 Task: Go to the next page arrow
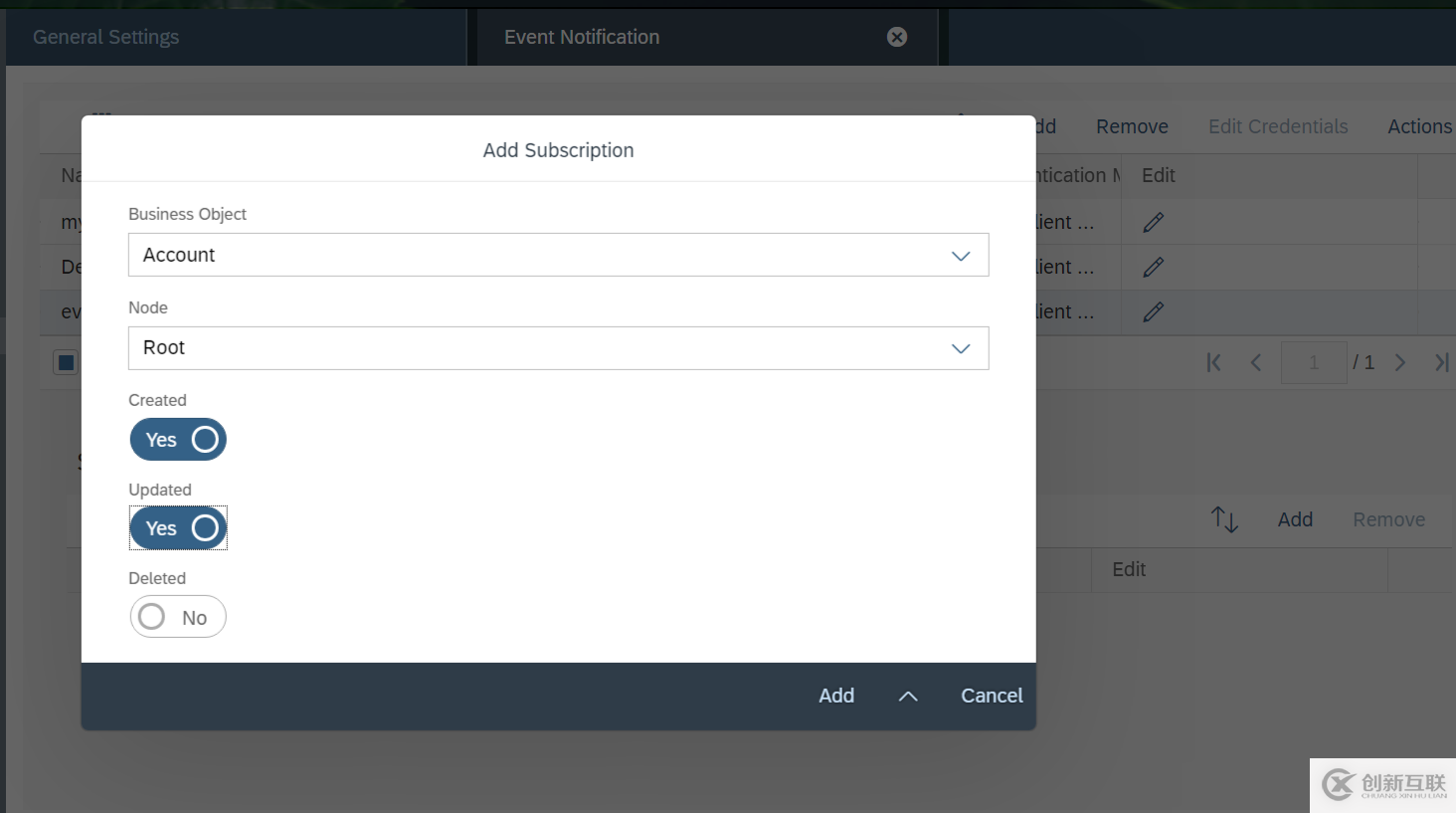(x=1399, y=362)
